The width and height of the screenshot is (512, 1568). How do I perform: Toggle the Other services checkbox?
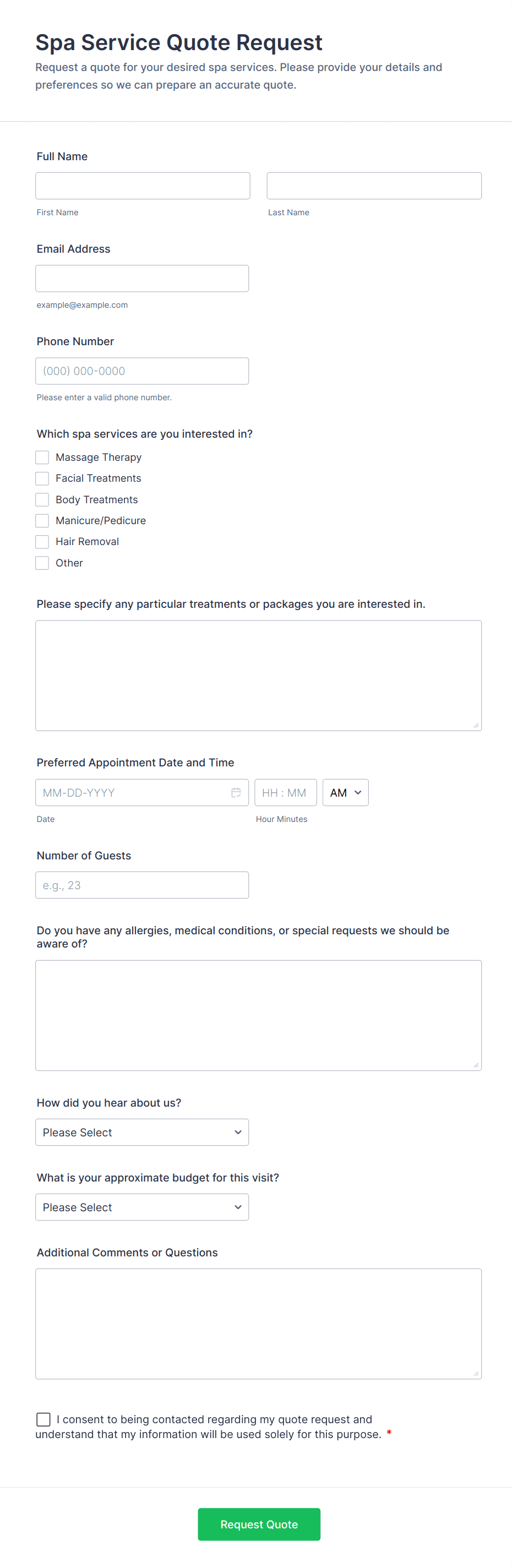point(42,563)
